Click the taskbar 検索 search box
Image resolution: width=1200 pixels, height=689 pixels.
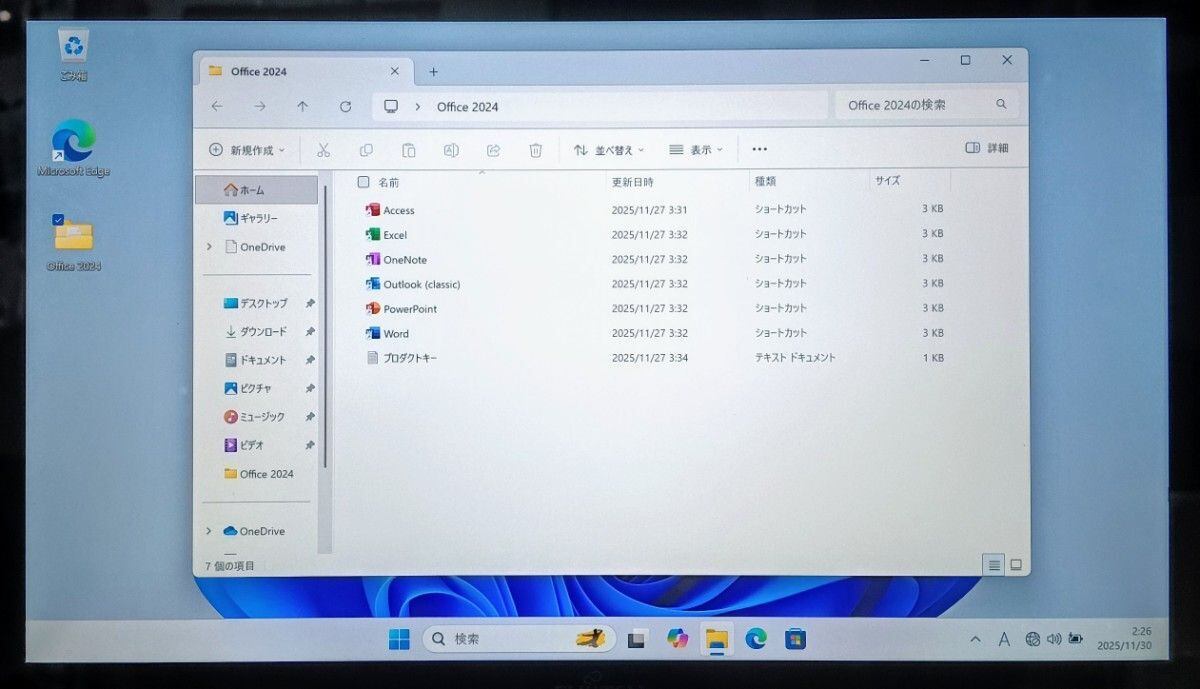tap(518, 639)
